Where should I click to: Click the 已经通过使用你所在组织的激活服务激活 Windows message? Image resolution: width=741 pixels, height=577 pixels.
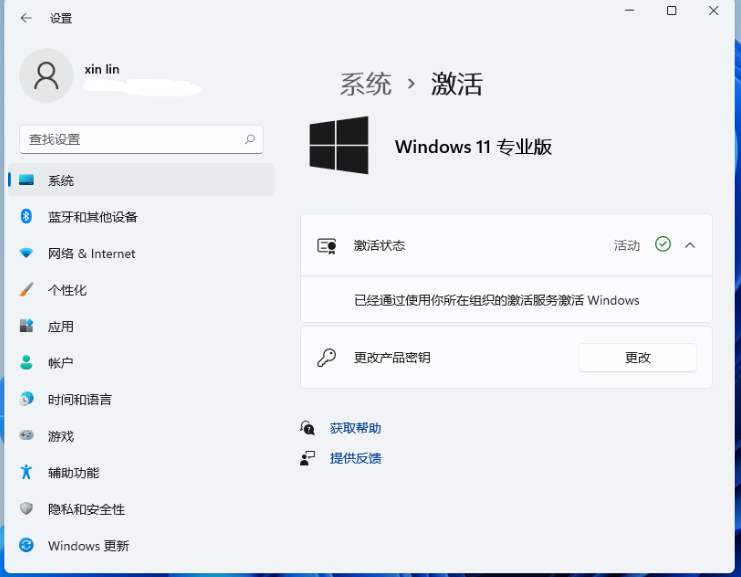click(497, 300)
